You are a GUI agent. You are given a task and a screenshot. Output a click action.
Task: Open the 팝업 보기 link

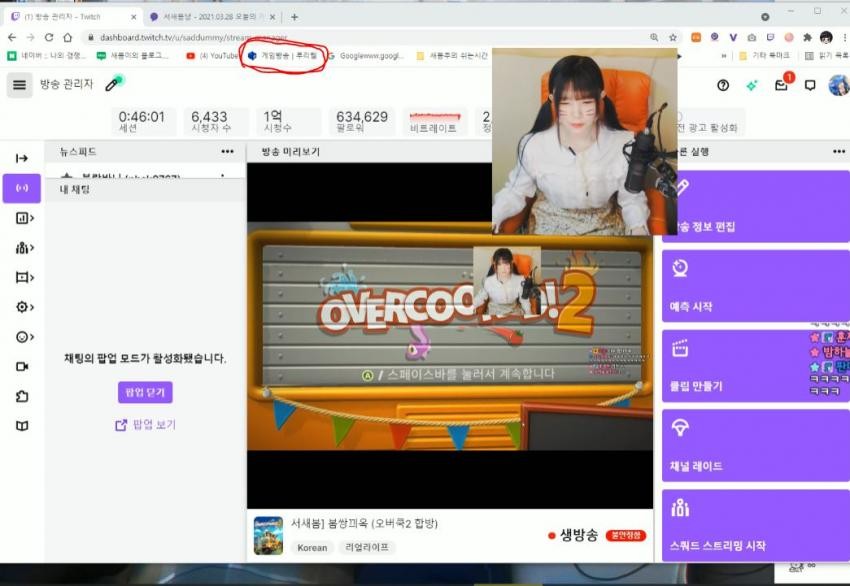146,424
